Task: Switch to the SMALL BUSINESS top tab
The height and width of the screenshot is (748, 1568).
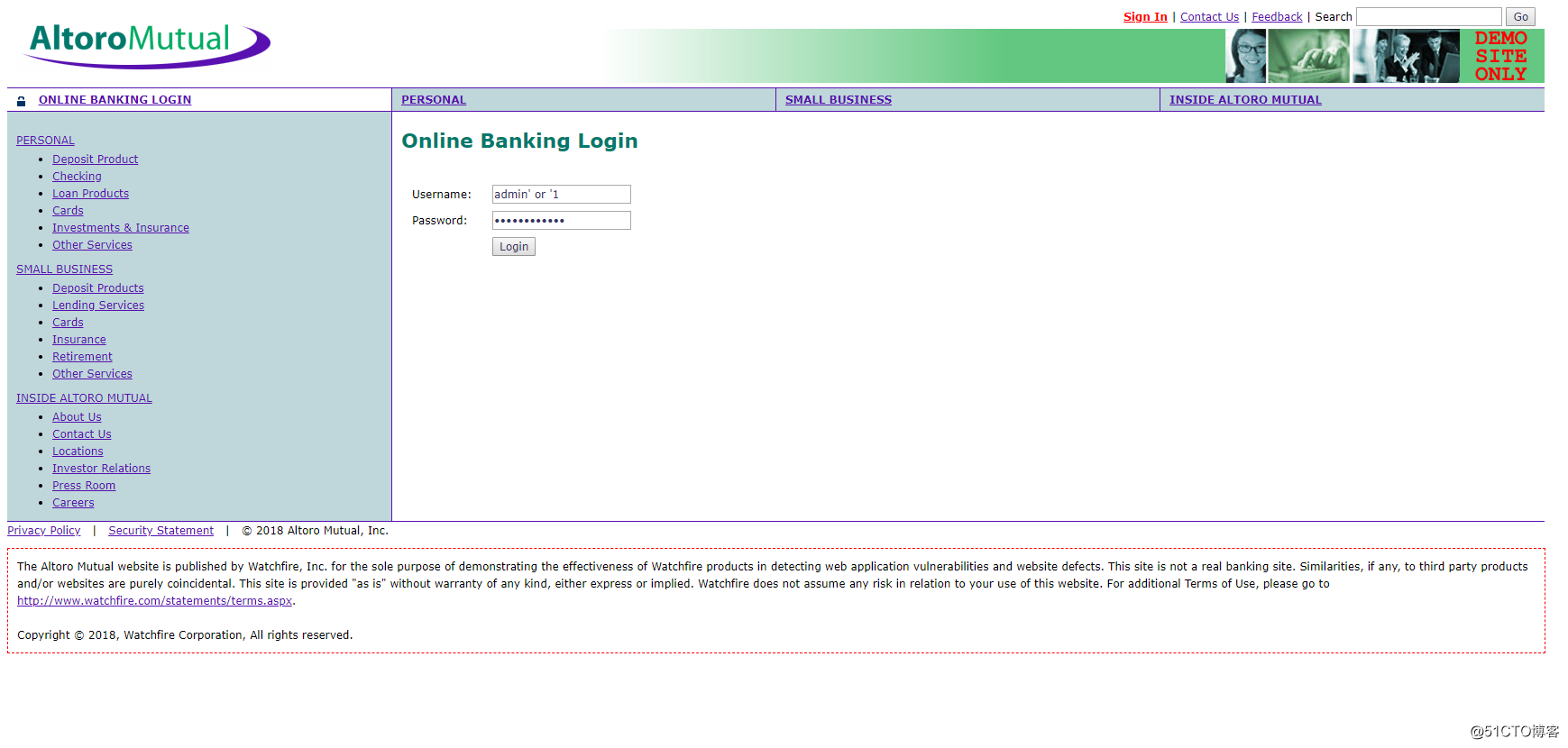Action: 839,100
